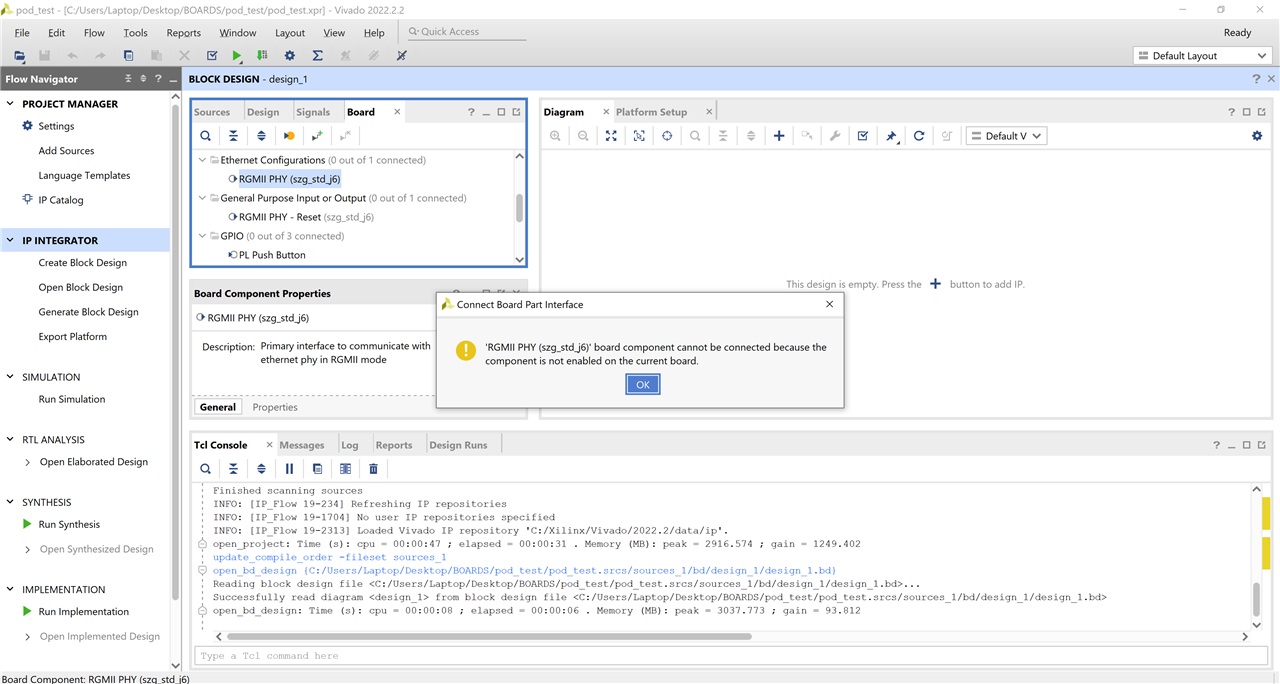
Task: Click the Add IP plus icon in Diagram toolbar
Action: click(x=779, y=136)
